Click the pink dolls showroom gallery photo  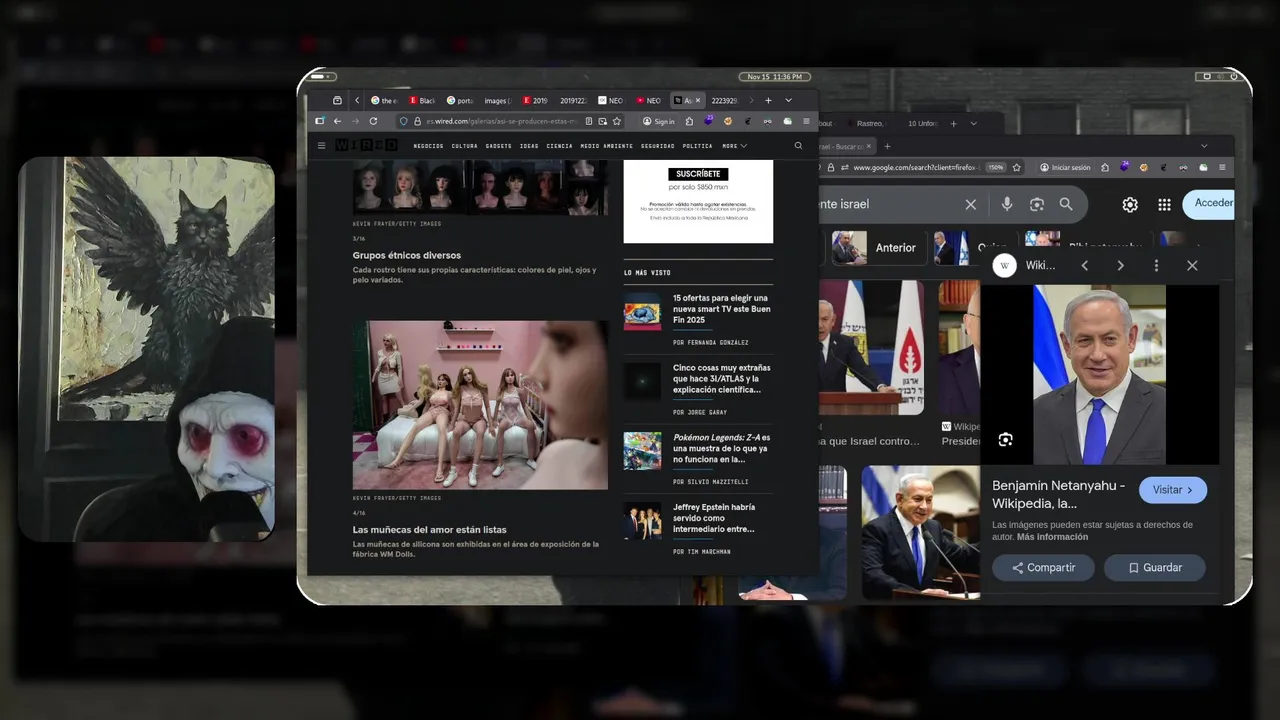480,405
